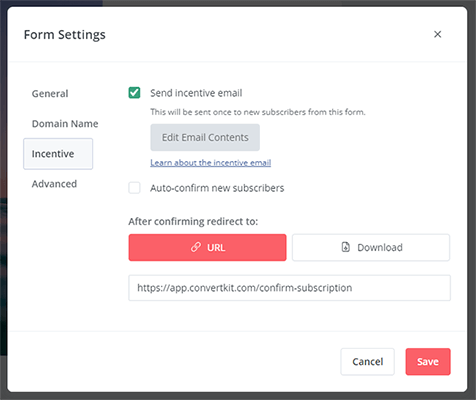Click the chain link icon on URL button
This screenshot has width=476, height=400.
click(196, 247)
